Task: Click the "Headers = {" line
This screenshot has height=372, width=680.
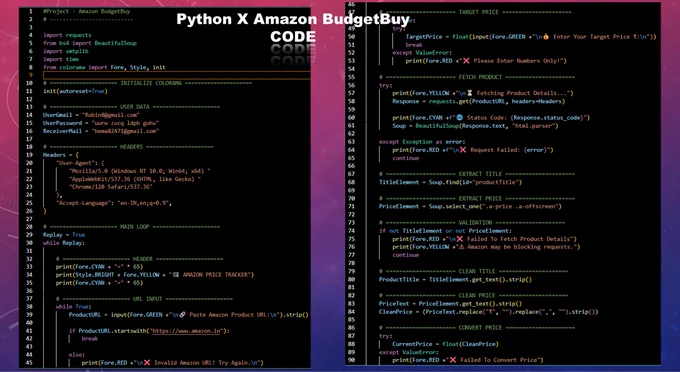Action: [61, 155]
